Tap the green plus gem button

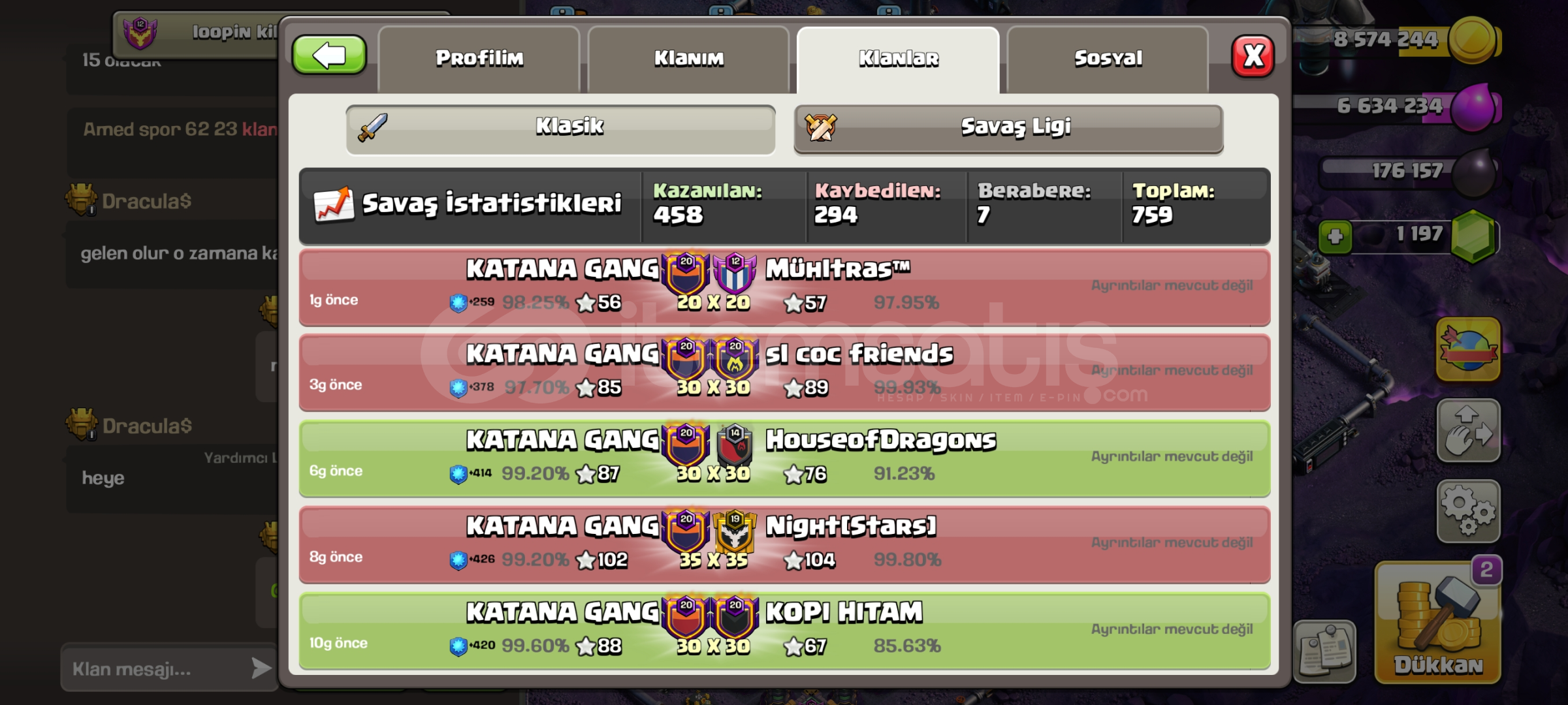1336,236
